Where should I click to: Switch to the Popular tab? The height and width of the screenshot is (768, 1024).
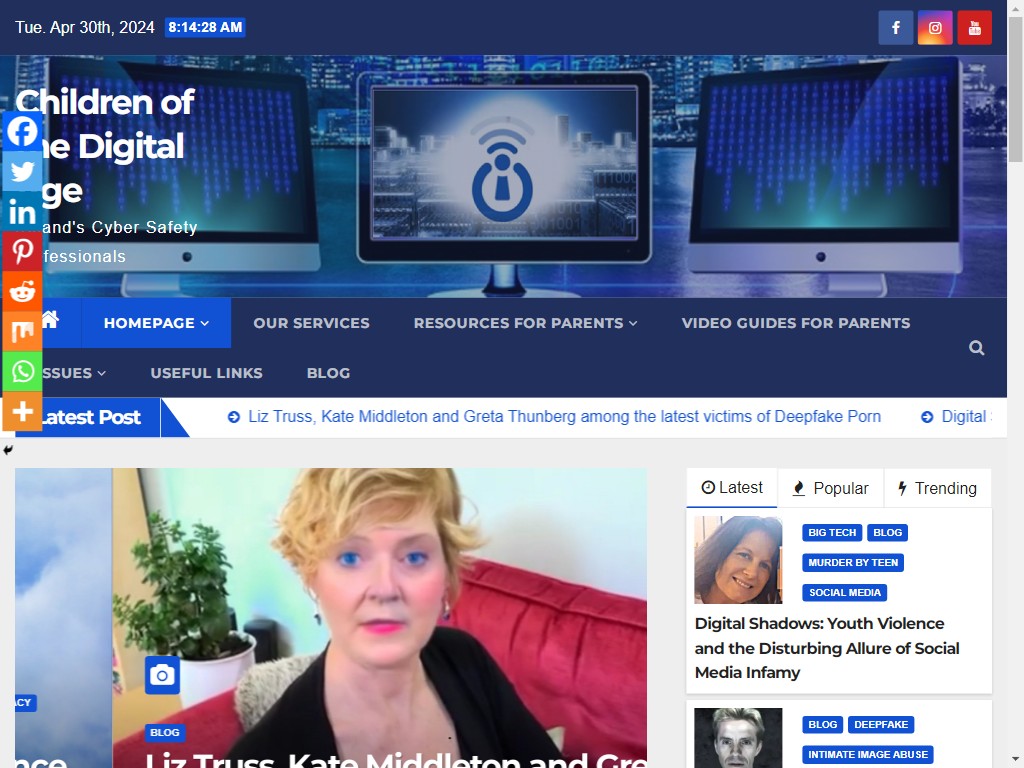[x=831, y=488]
